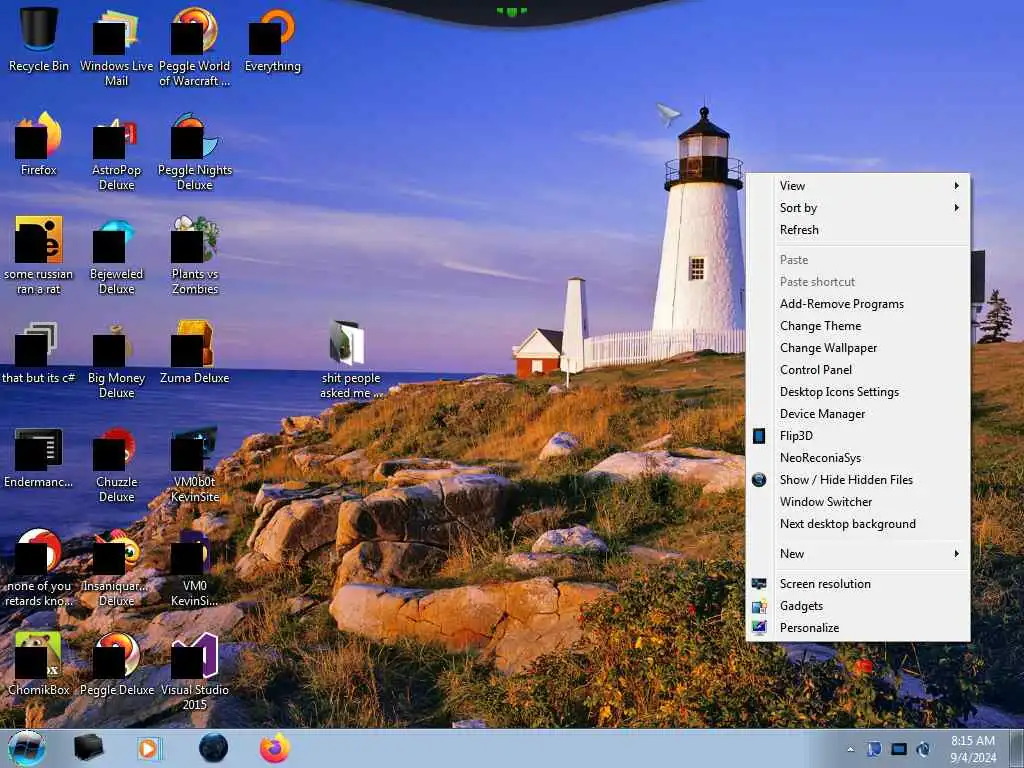
Task: Choose Window Switcher menu entry
Action: (x=858, y=502)
